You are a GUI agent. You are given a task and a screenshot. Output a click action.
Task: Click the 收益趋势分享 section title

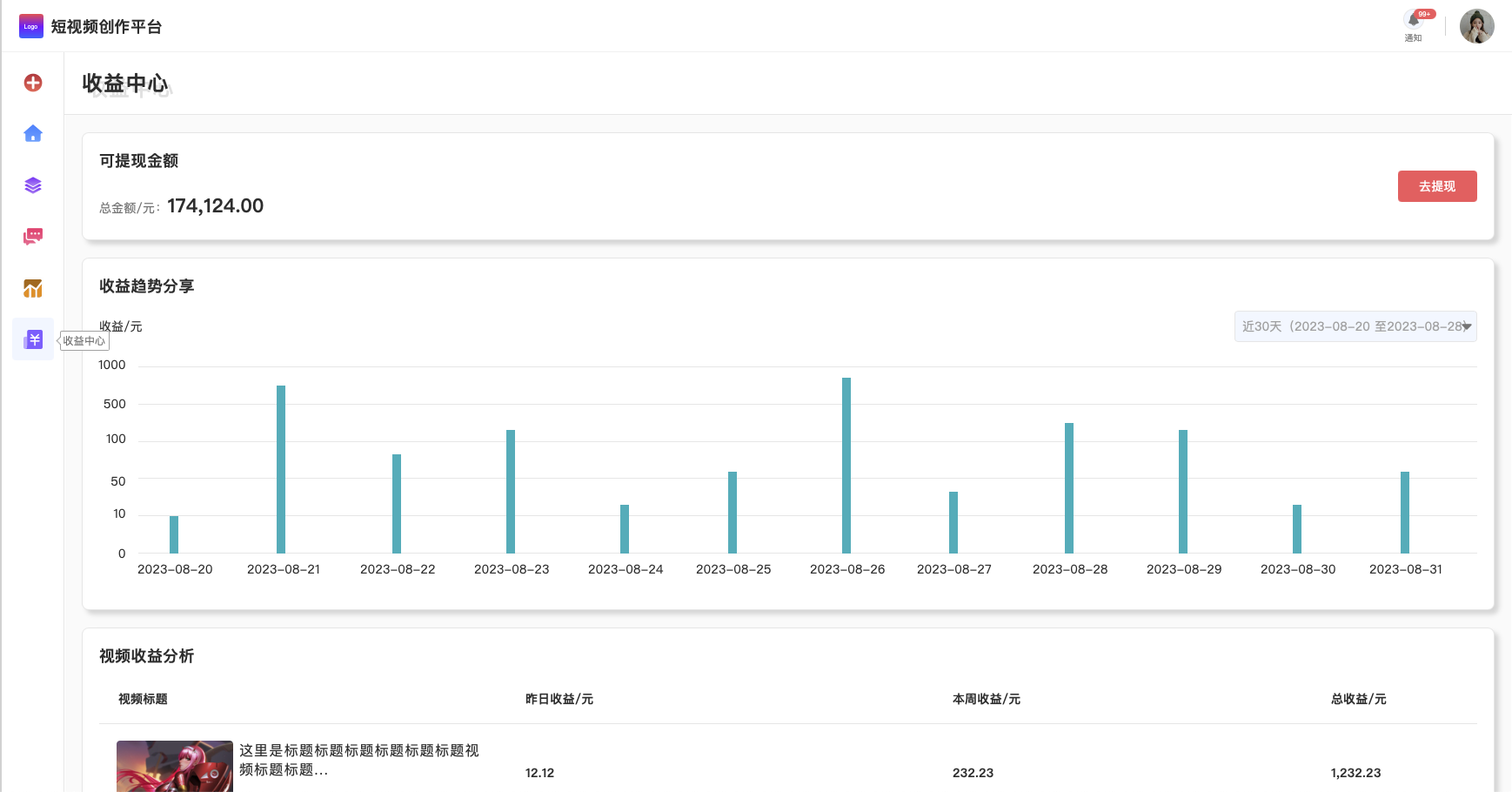(x=147, y=286)
